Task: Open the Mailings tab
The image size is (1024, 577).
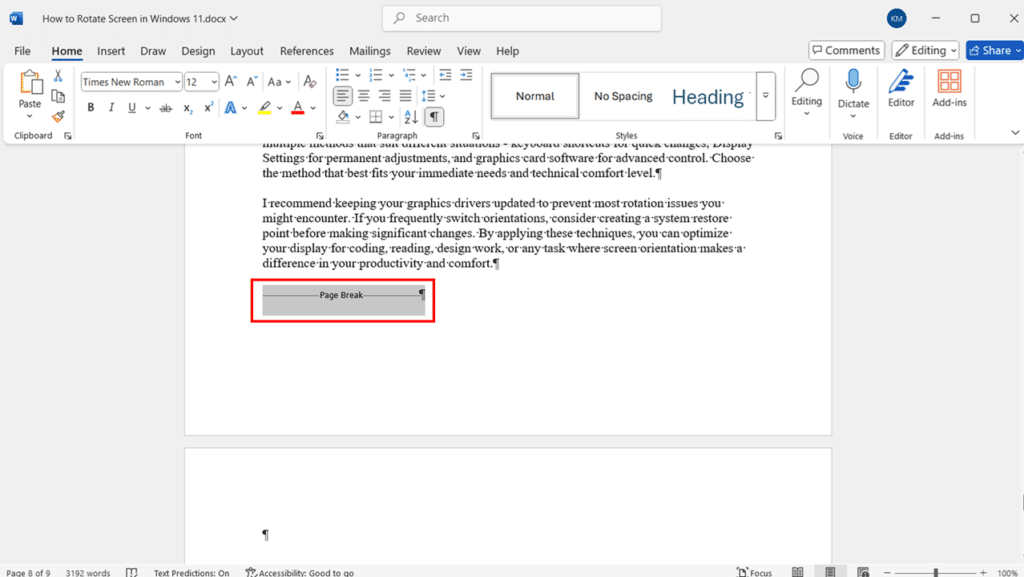Action: click(370, 50)
